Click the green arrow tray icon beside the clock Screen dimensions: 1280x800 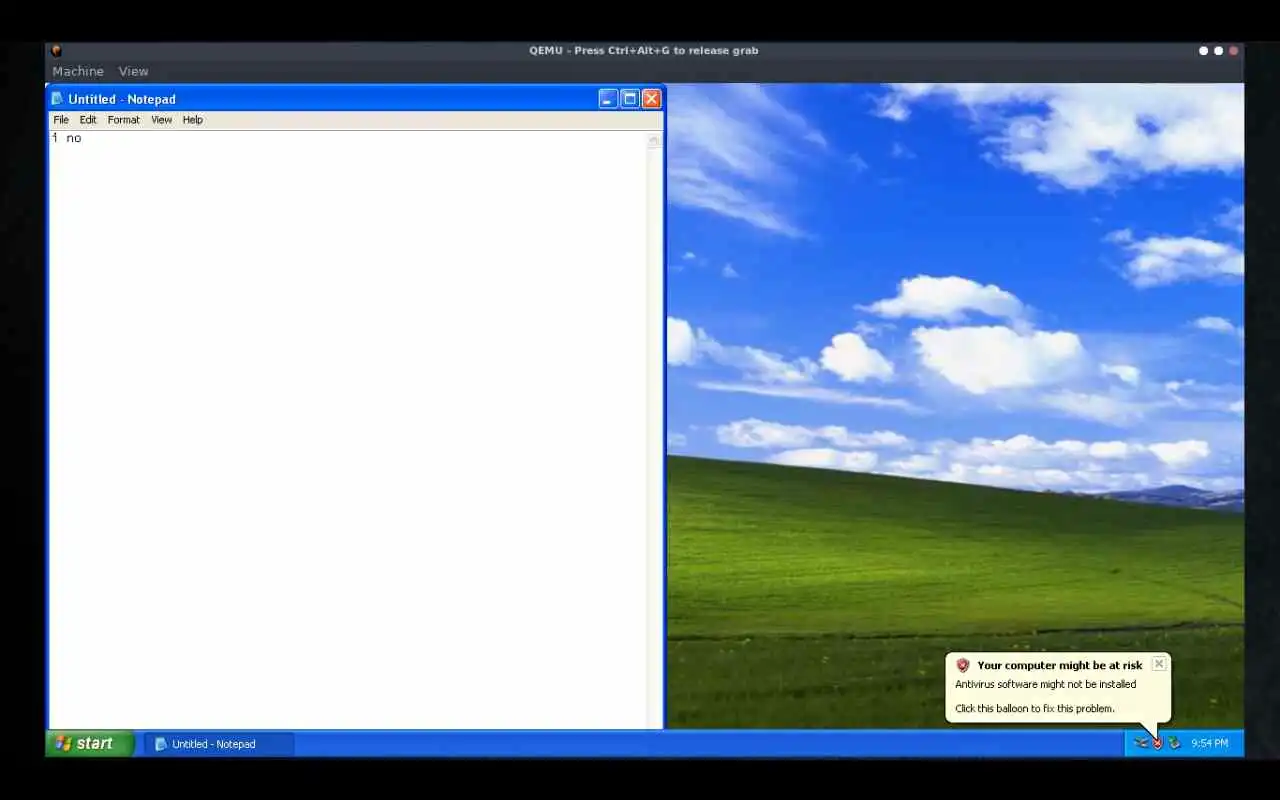click(1174, 743)
